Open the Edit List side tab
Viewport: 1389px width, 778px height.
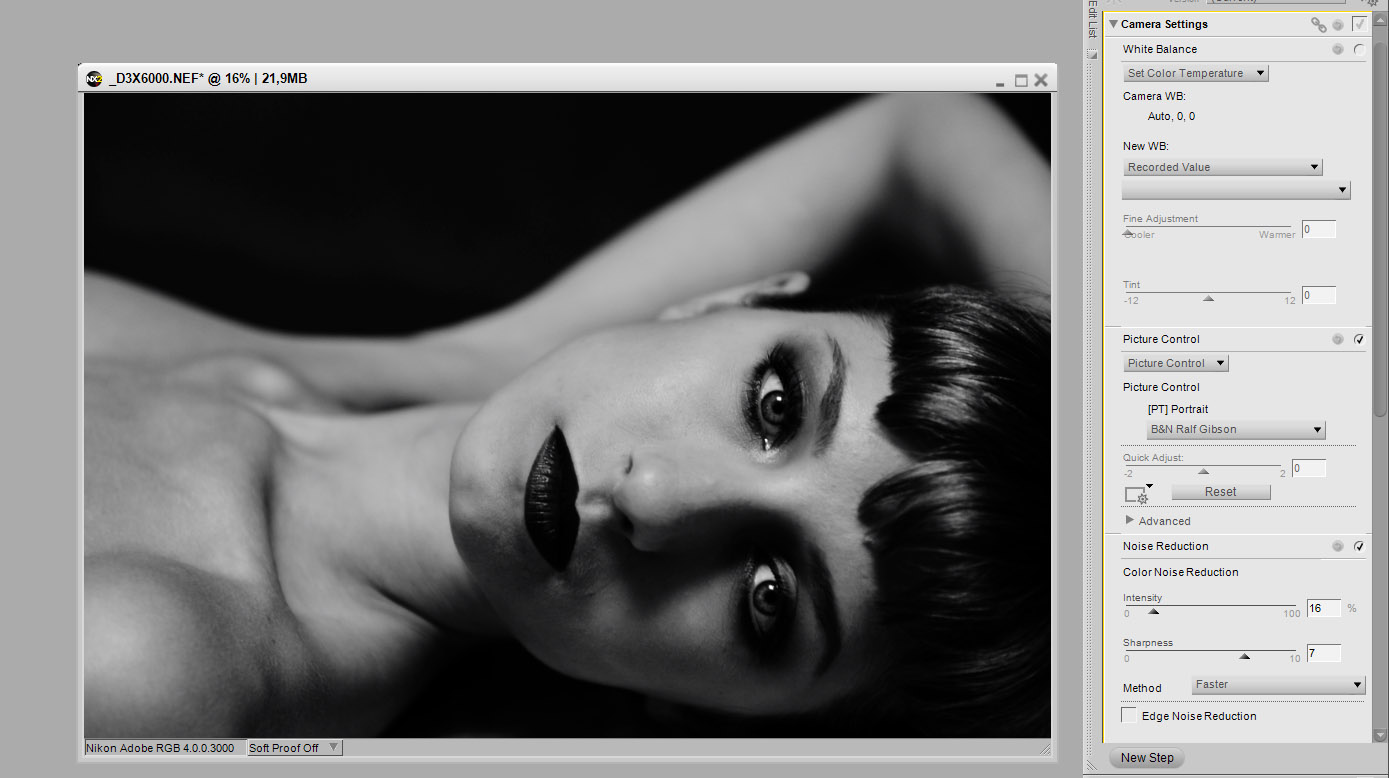tap(1092, 19)
